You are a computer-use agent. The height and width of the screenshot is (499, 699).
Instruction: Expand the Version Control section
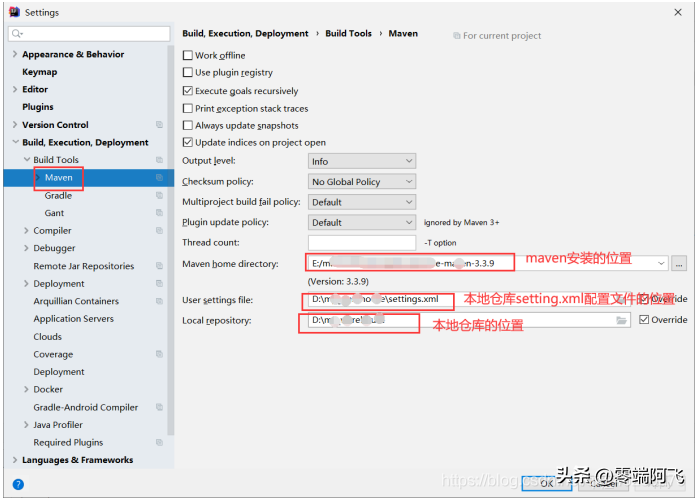(15, 124)
